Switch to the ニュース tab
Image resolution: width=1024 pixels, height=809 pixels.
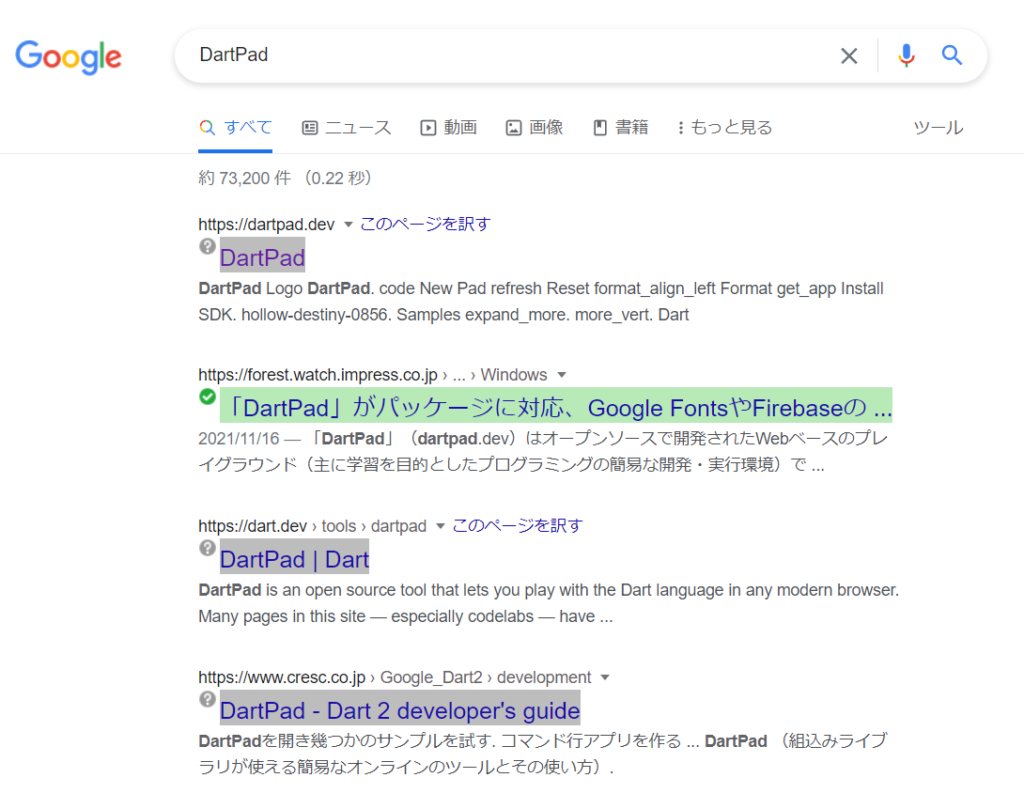[346, 127]
